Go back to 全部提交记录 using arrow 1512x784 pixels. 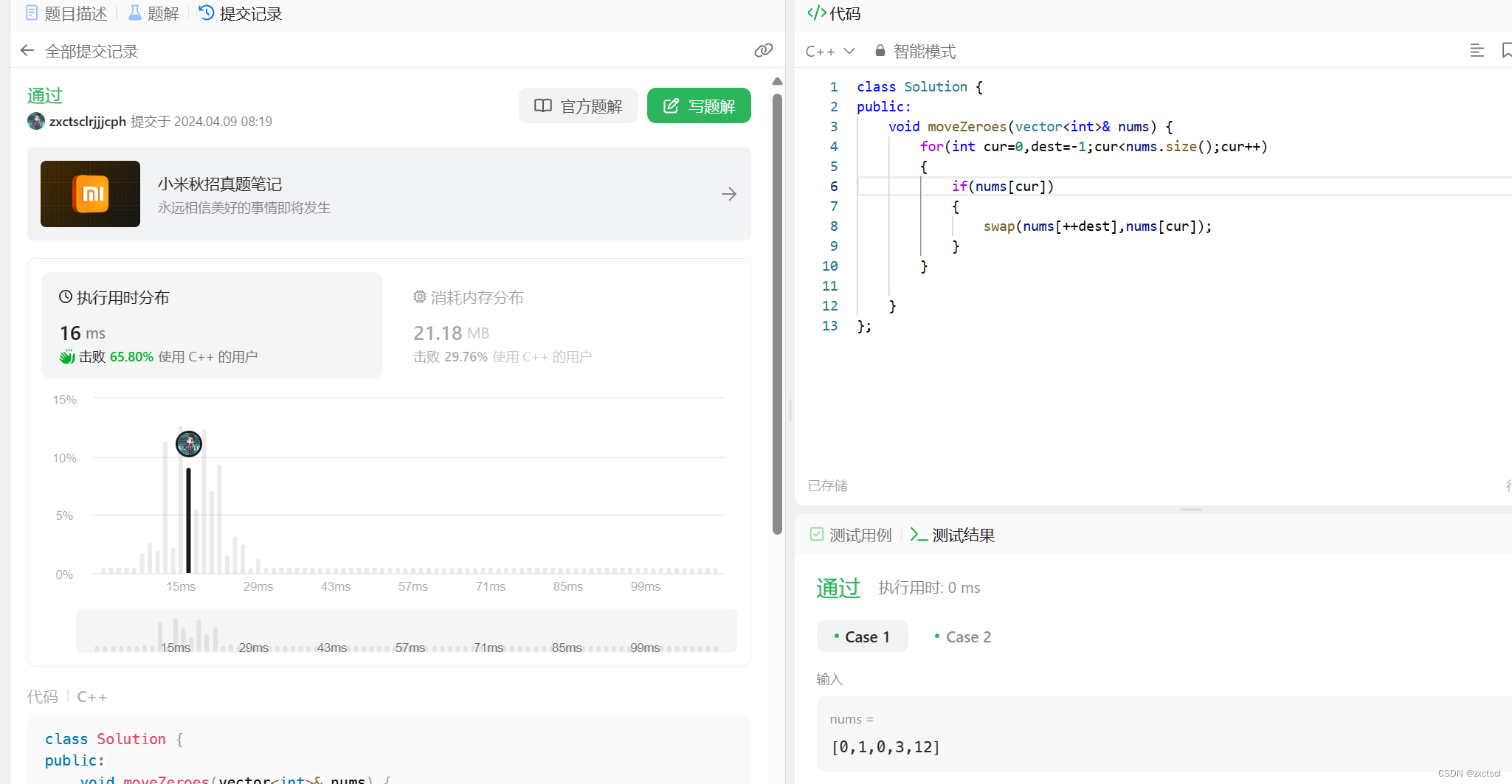click(x=27, y=51)
